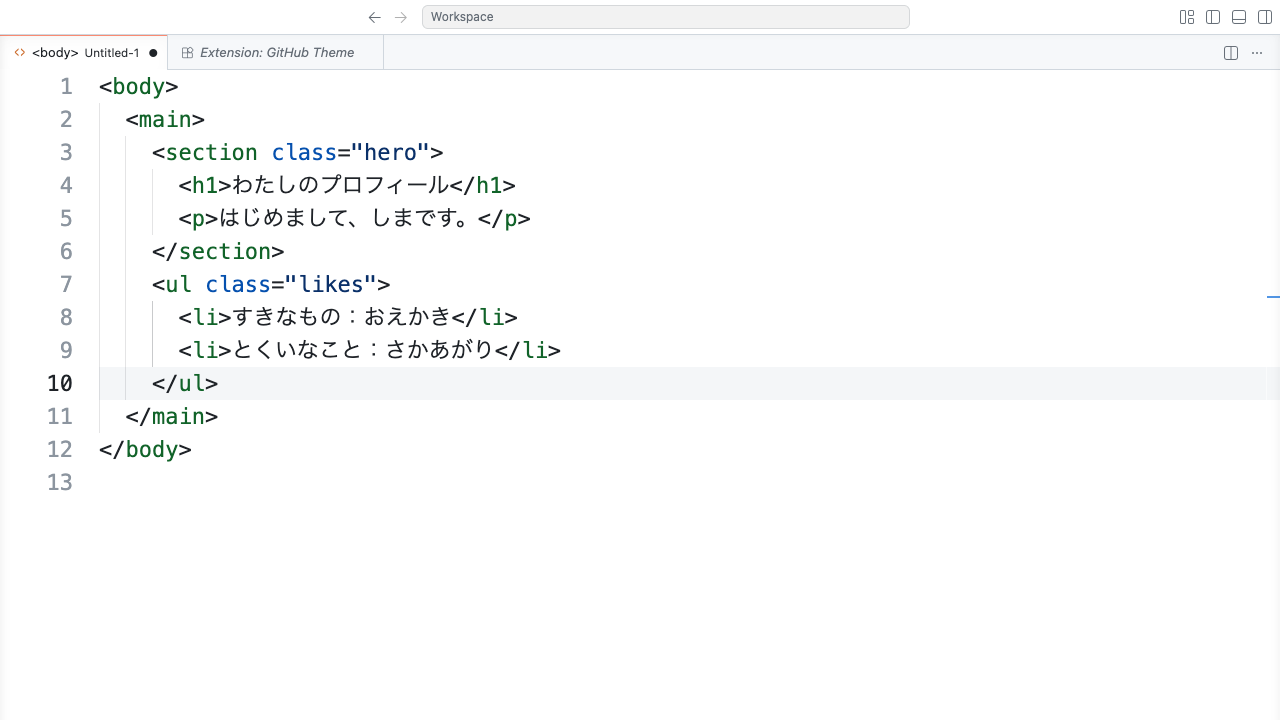
Task: Click the closing </ul> tag
Action: pos(185,384)
